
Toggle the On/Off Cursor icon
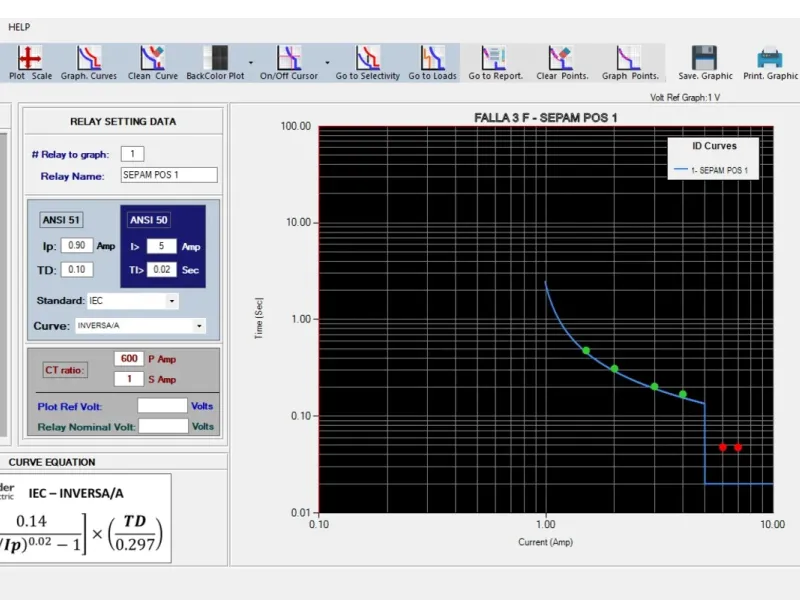(289, 58)
